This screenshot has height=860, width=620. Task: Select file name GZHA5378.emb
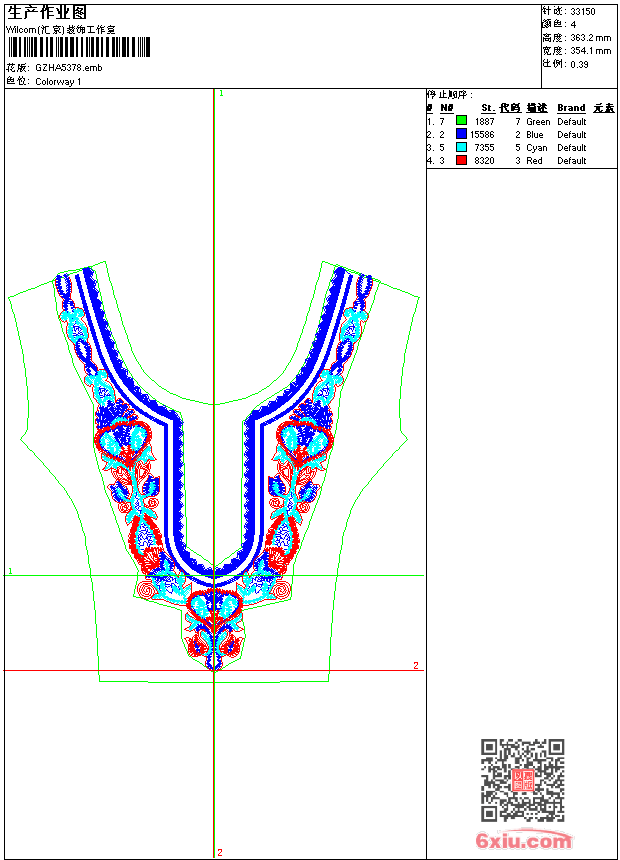(x=69, y=68)
